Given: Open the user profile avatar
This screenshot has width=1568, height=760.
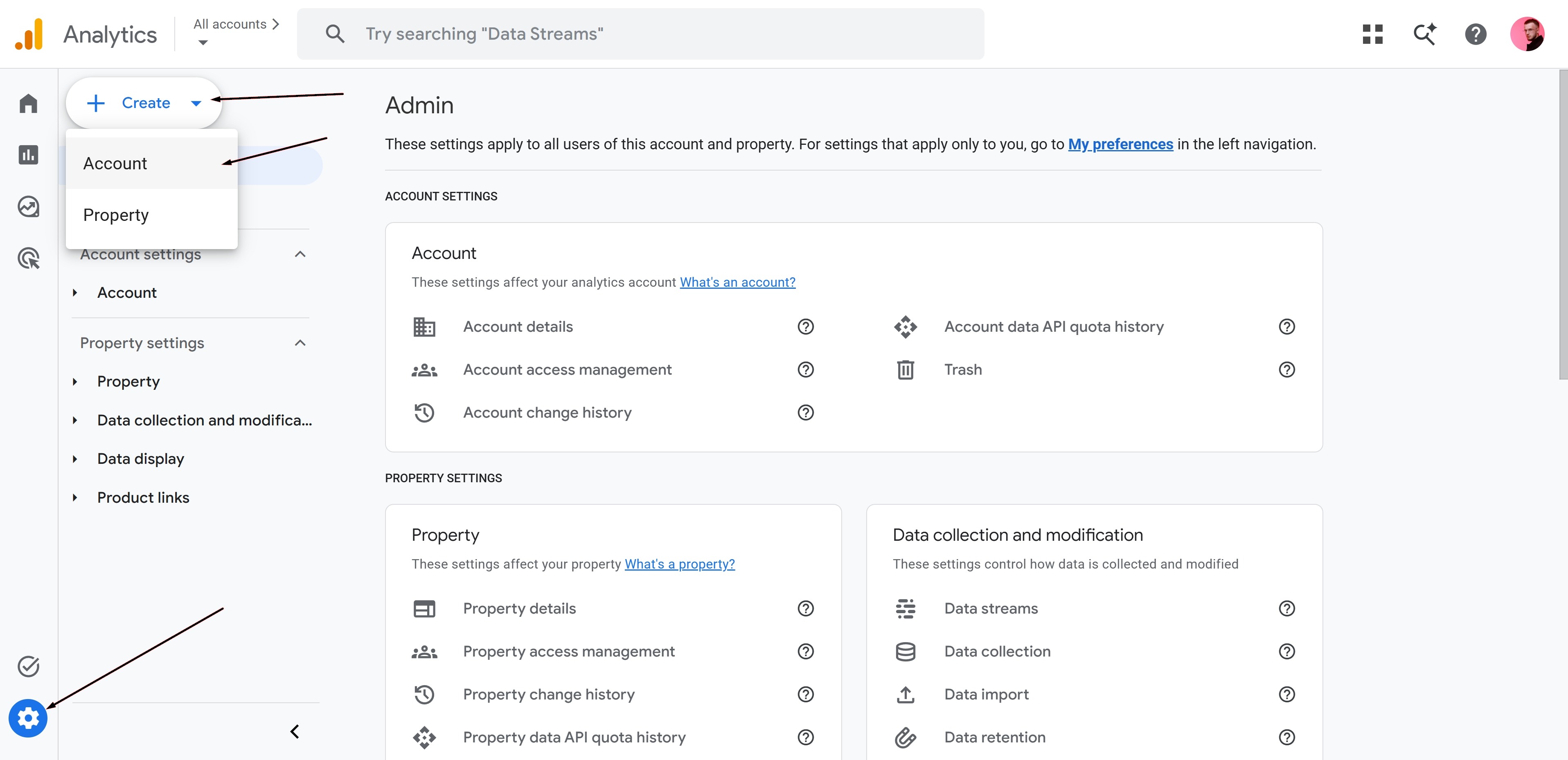Looking at the screenshot, I should (x=1527, y=34).
